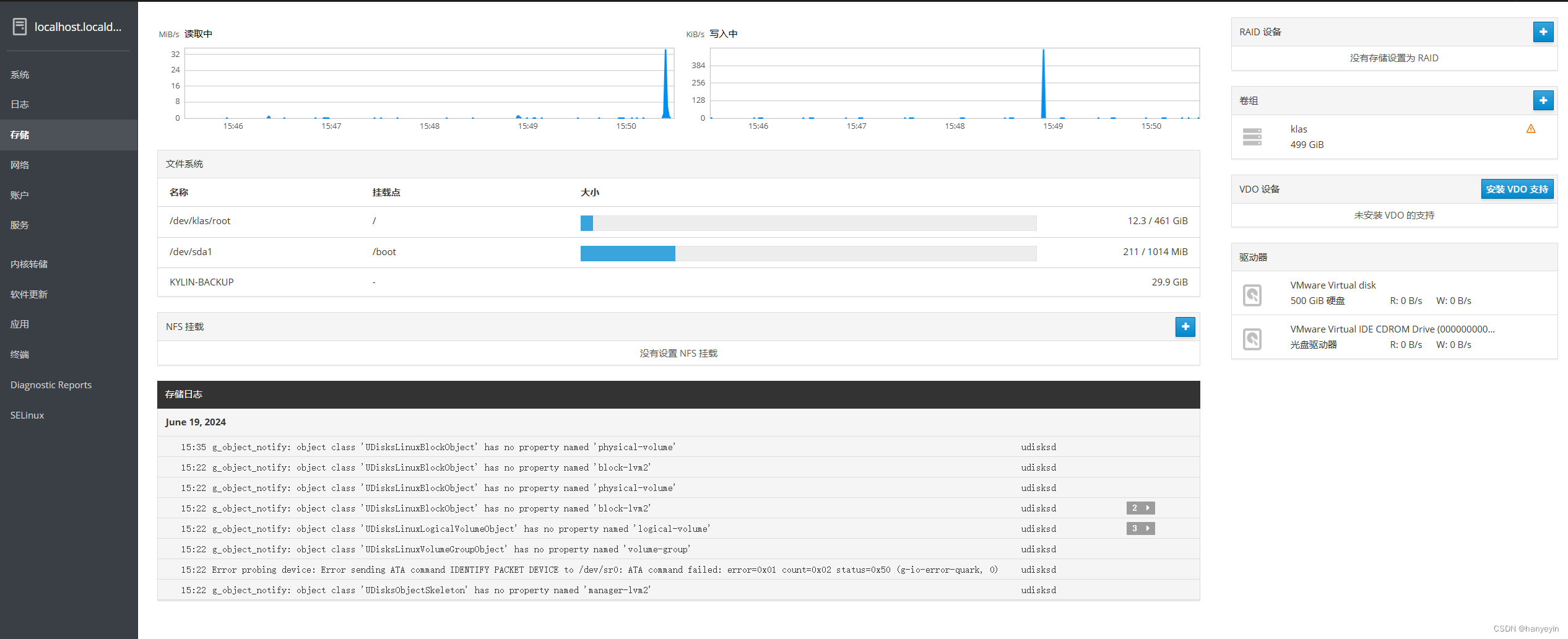Add an NFS mount with plus button
The image size is (1568, 639).
[1185, 326]
